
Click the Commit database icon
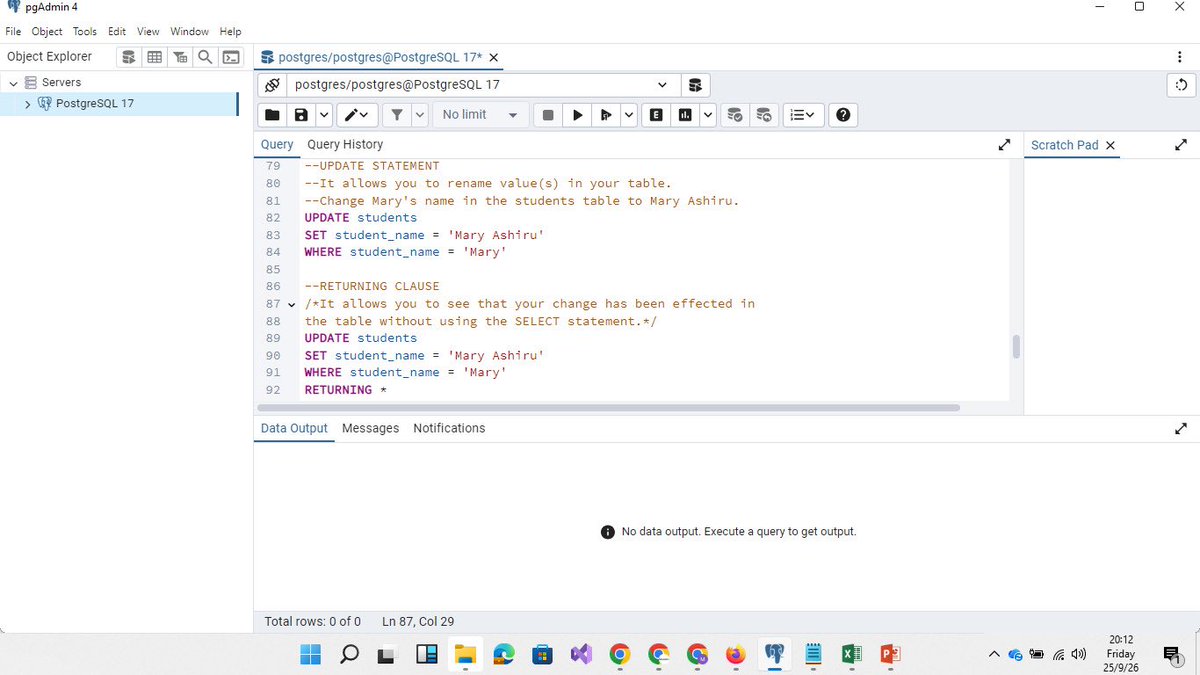click(735, 115)
